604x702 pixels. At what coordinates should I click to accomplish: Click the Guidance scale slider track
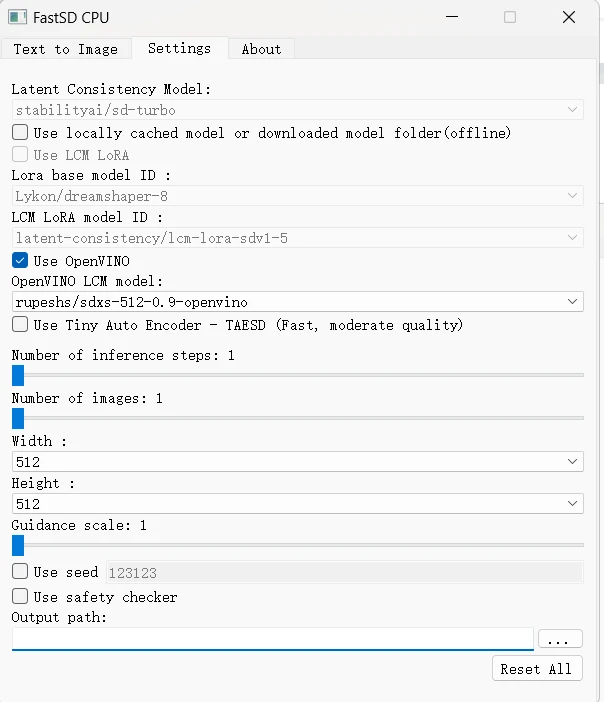[x=298, y=545]
